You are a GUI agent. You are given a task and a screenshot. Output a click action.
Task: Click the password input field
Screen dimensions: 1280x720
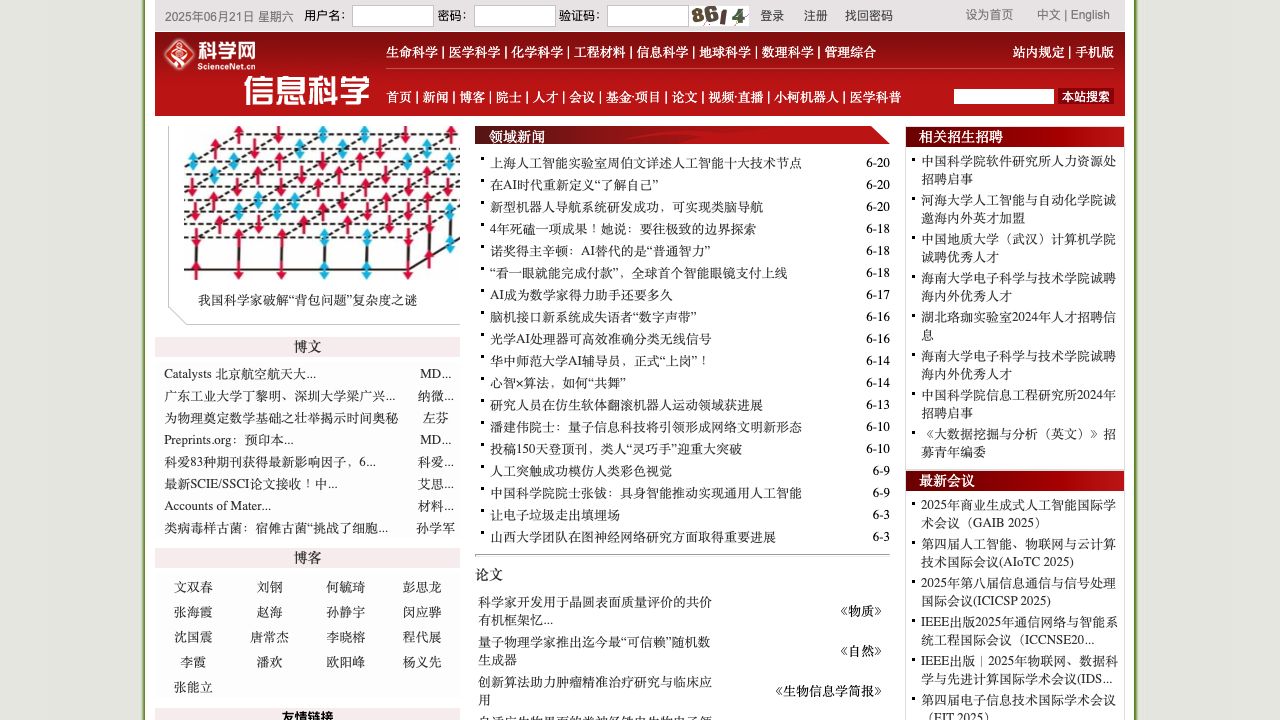514,16
